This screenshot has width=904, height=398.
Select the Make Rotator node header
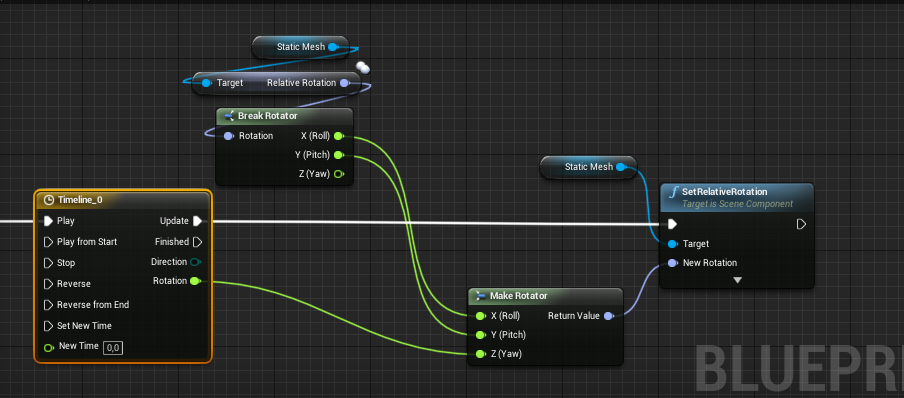pos(545,296)
